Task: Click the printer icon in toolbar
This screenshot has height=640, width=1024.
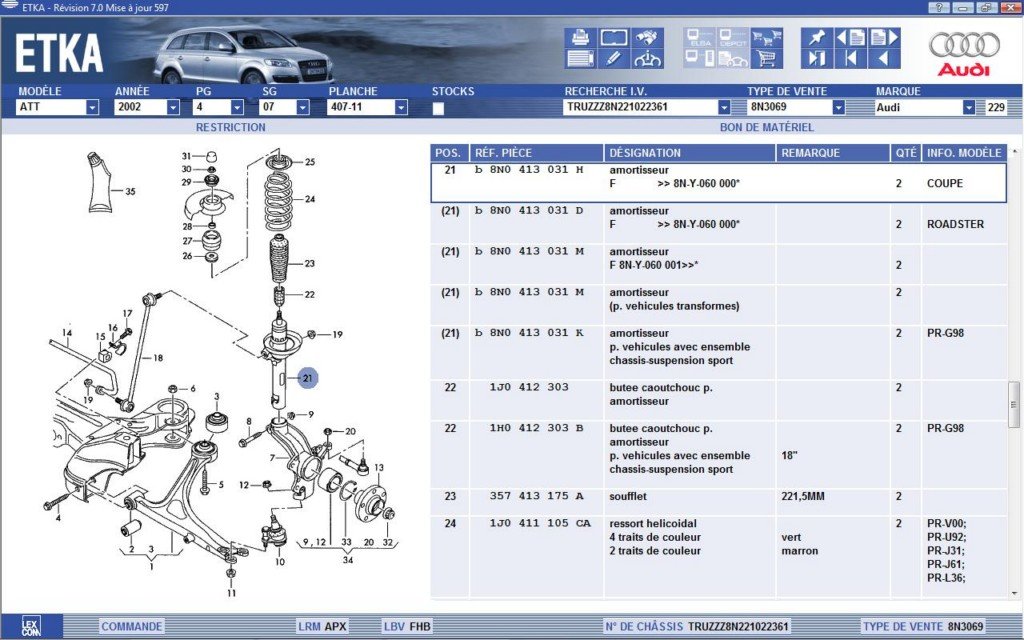Action: (580, 38)
